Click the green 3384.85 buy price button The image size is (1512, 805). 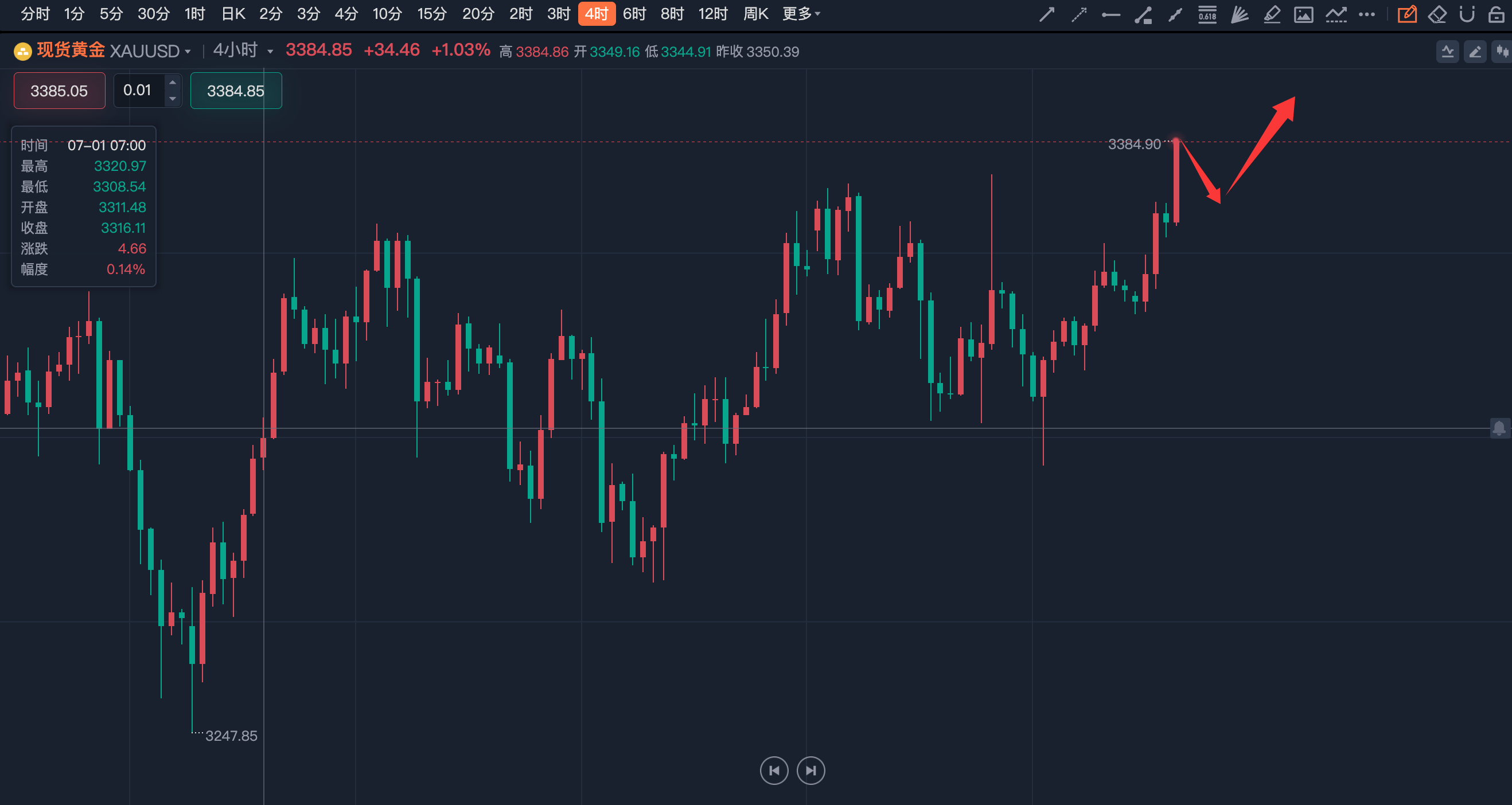(x=235, y=91)
